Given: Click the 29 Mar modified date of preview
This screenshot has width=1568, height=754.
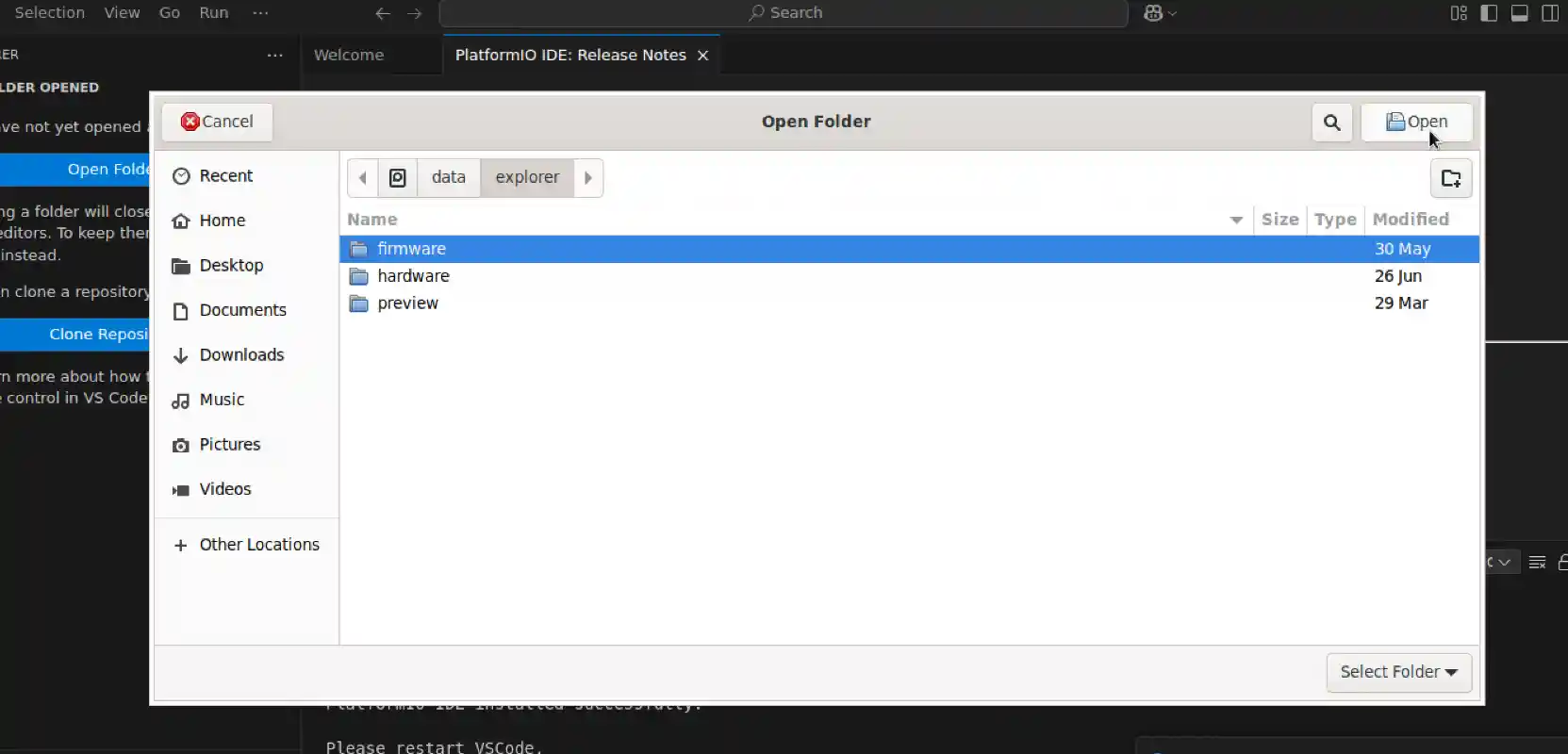Looking at the screenshot, I should [1401, 303].
